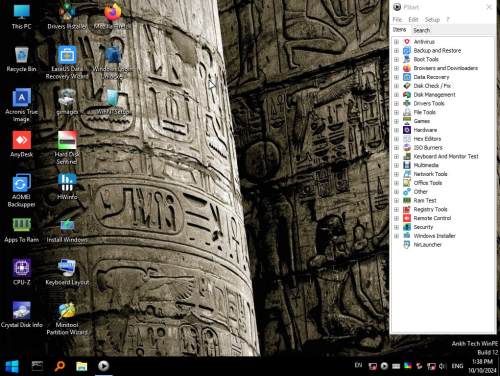Click the taskbar volume speaker icon
The width and height of the screenshot is (500, 376).
click(x=442, y=366)
